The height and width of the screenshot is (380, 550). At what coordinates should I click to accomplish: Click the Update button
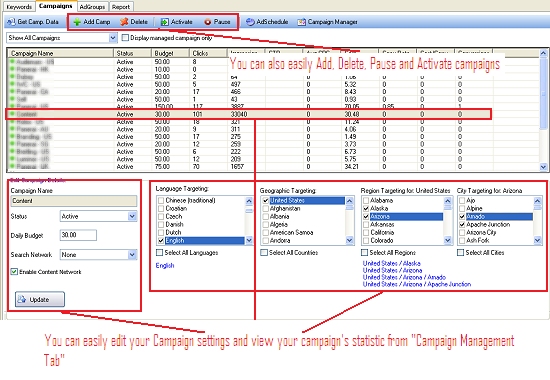40,299
